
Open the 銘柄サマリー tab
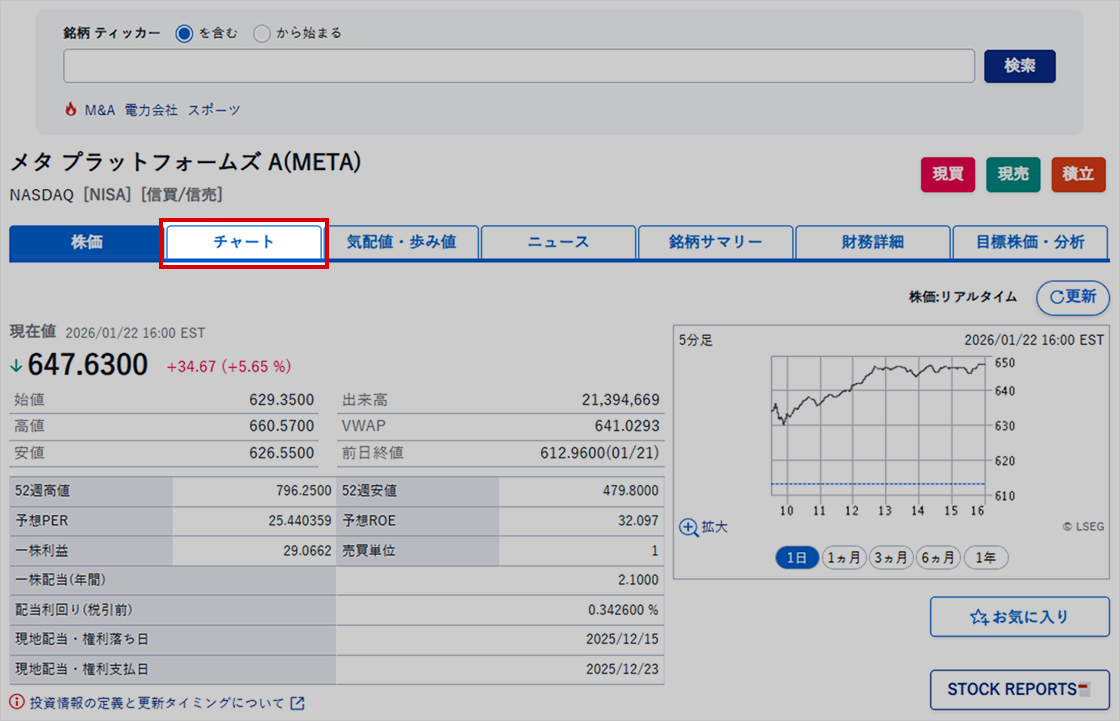tap(715, 241)
